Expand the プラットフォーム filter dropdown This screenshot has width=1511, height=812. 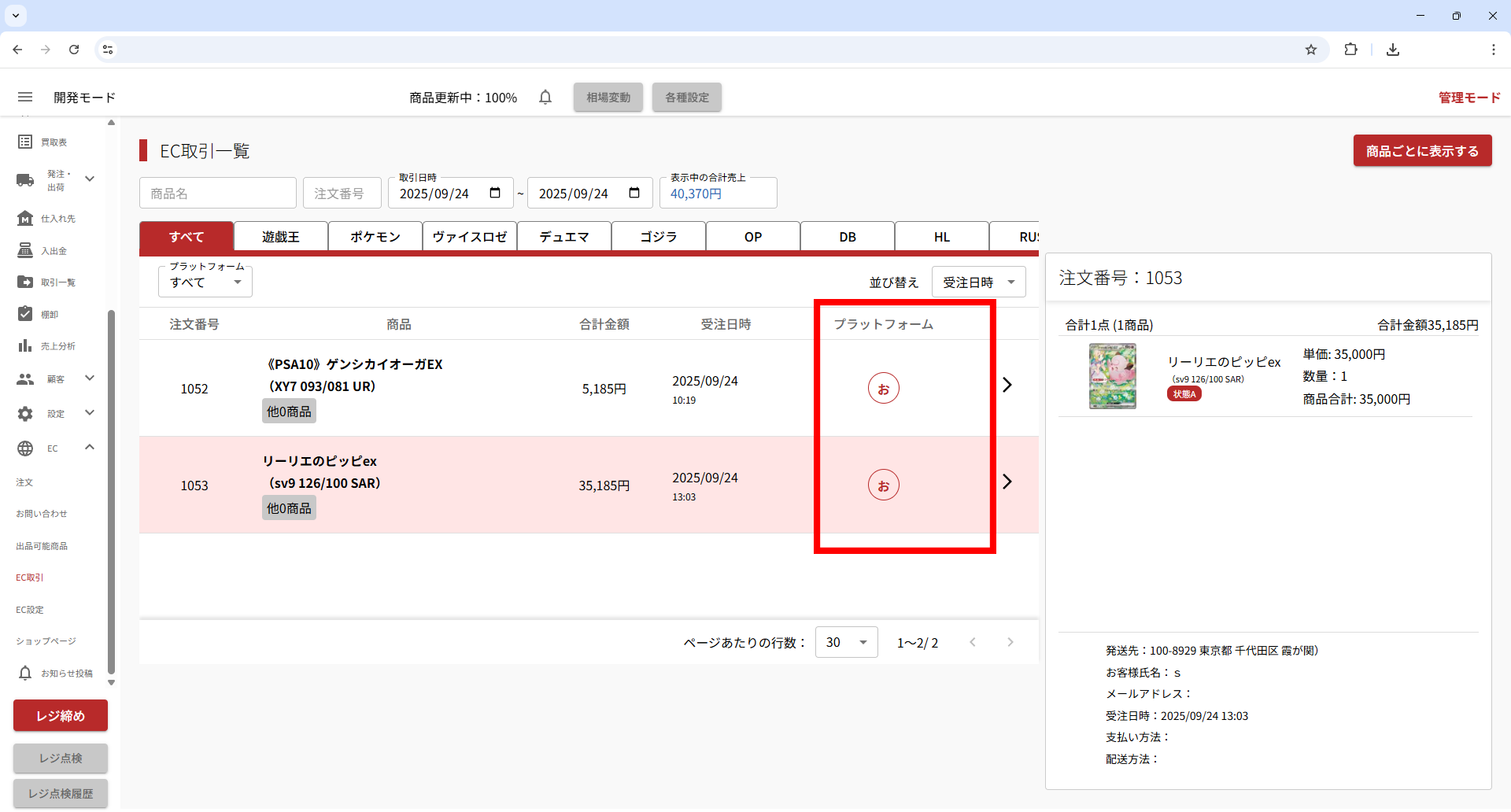tap(205, 282)
